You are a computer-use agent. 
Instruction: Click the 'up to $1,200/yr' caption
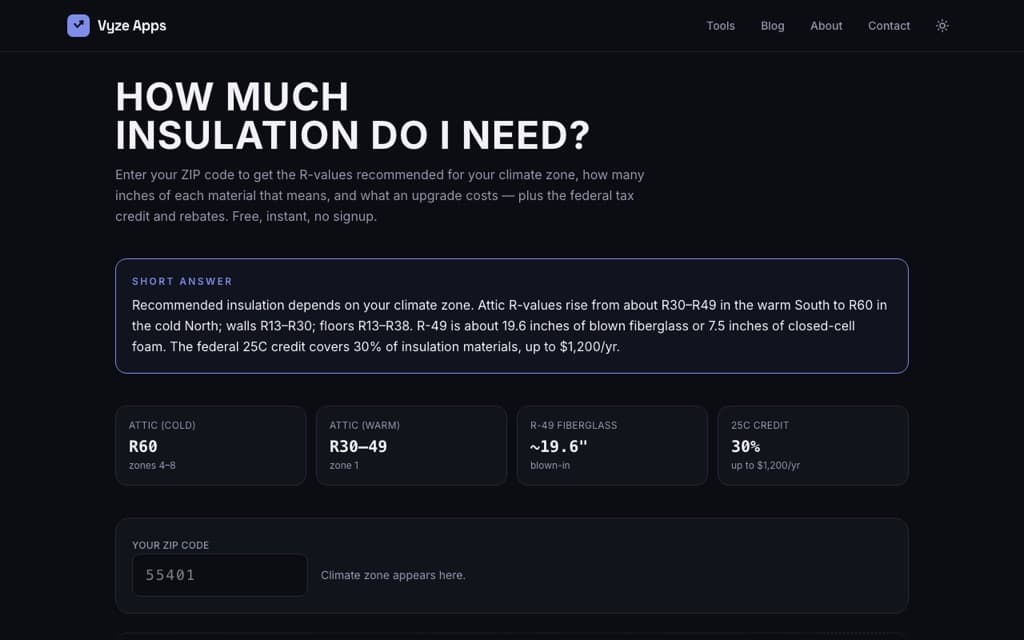click(x=765, y=466)
